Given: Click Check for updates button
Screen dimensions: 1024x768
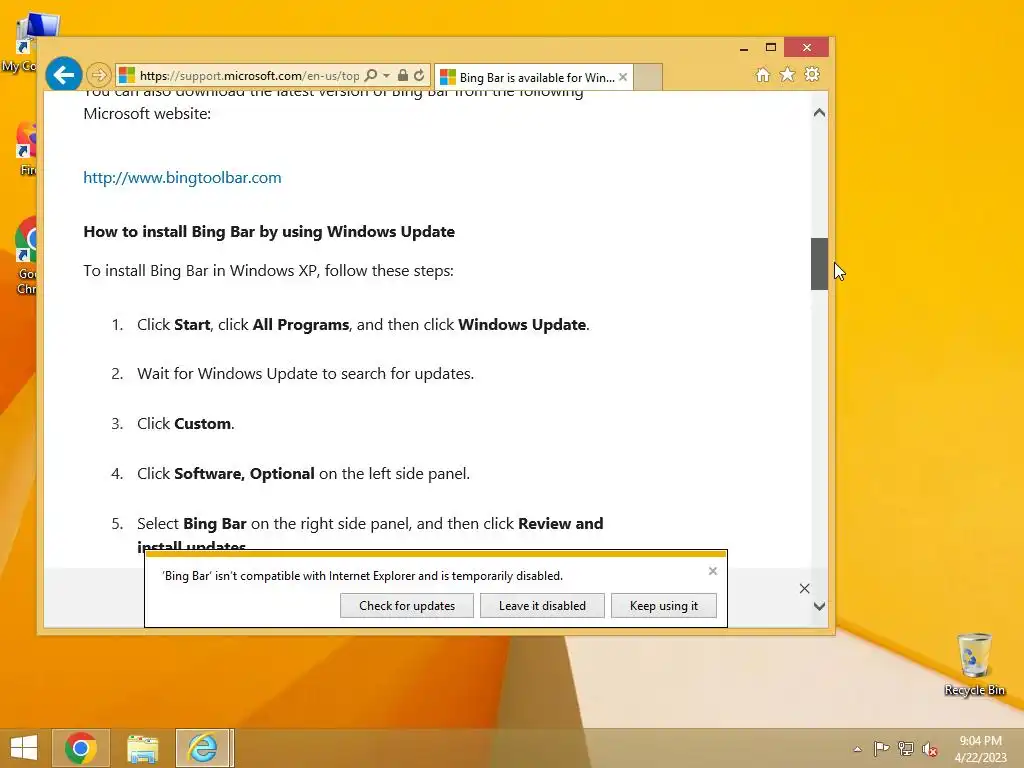Looking at the screenshot, I should (x=407, y=605).
